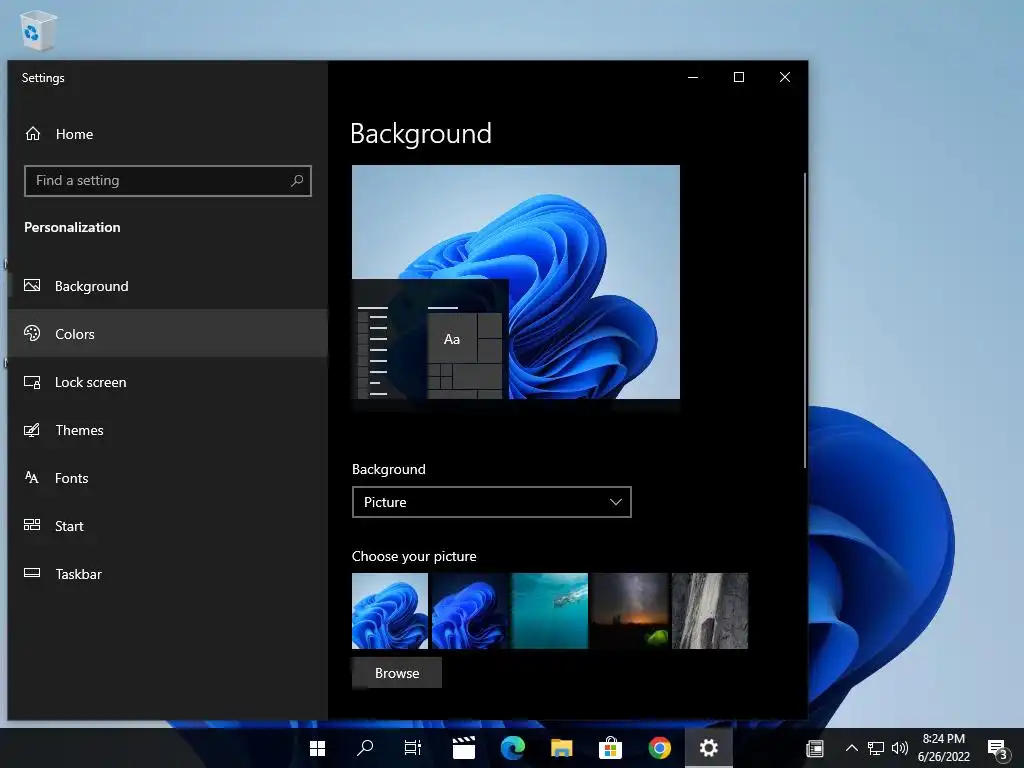Open the notification center icon
Viewport: 1024px width, 768px height.
tap(997, 749)
